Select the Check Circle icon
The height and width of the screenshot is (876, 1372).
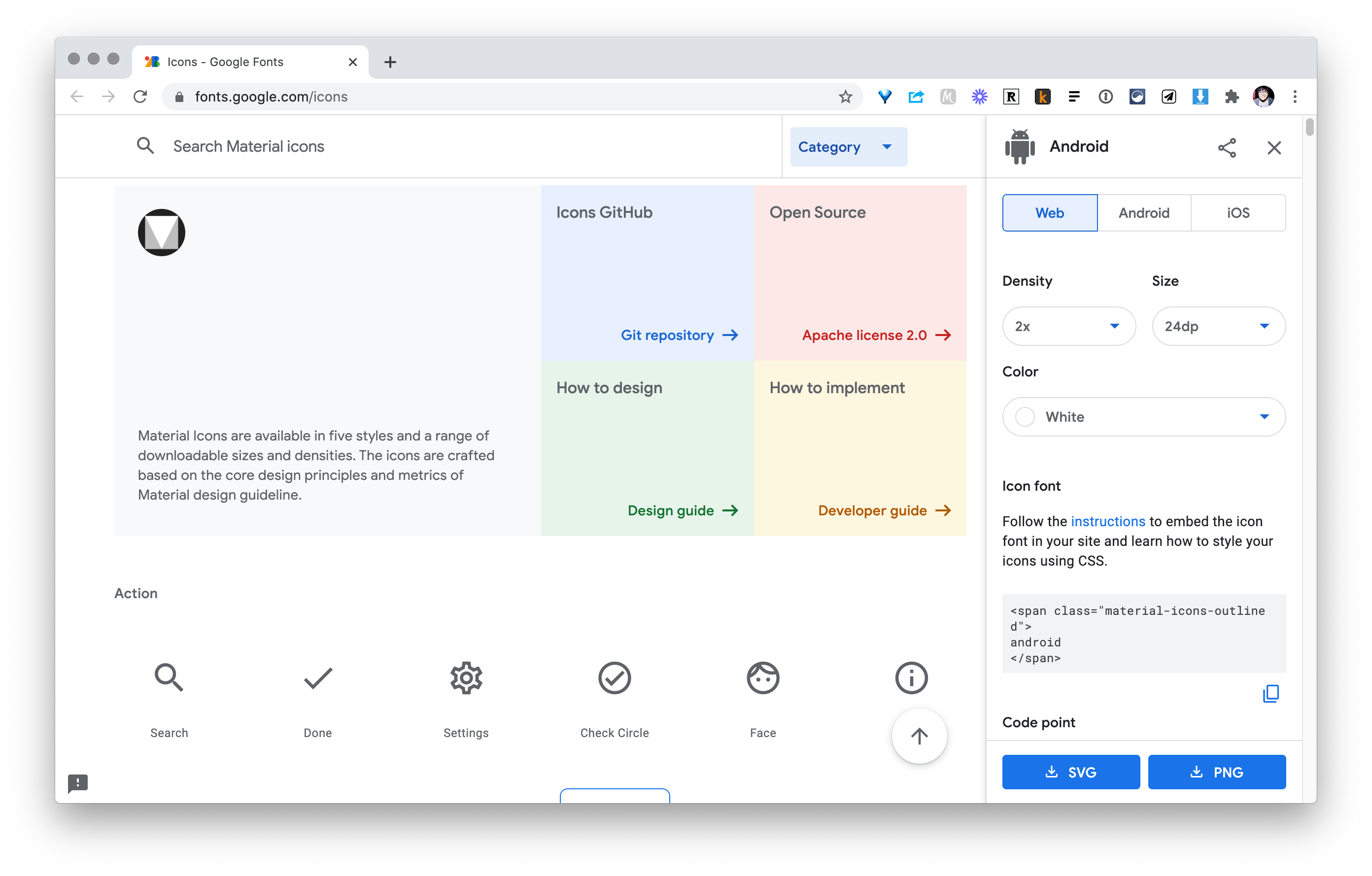(x=614, y=678)
